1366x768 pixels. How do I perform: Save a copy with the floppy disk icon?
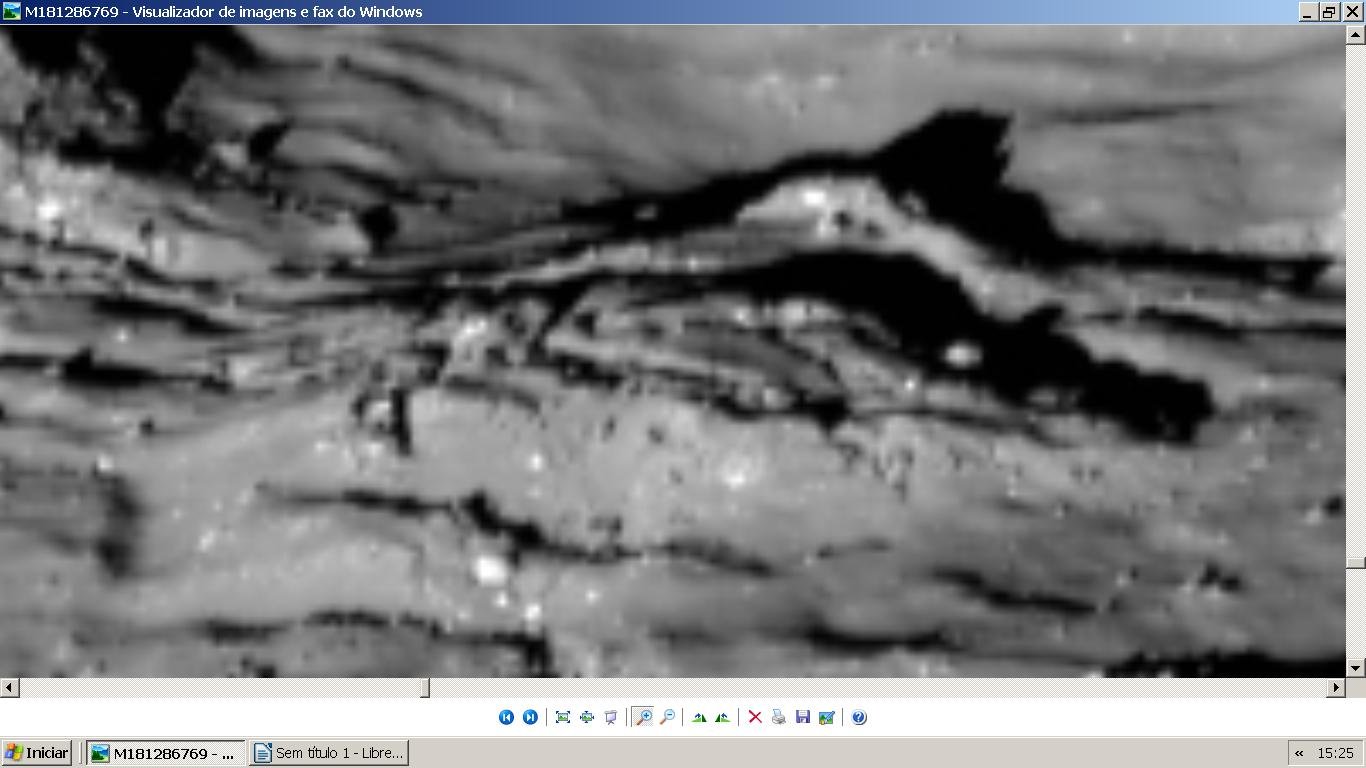coord(803,717)
